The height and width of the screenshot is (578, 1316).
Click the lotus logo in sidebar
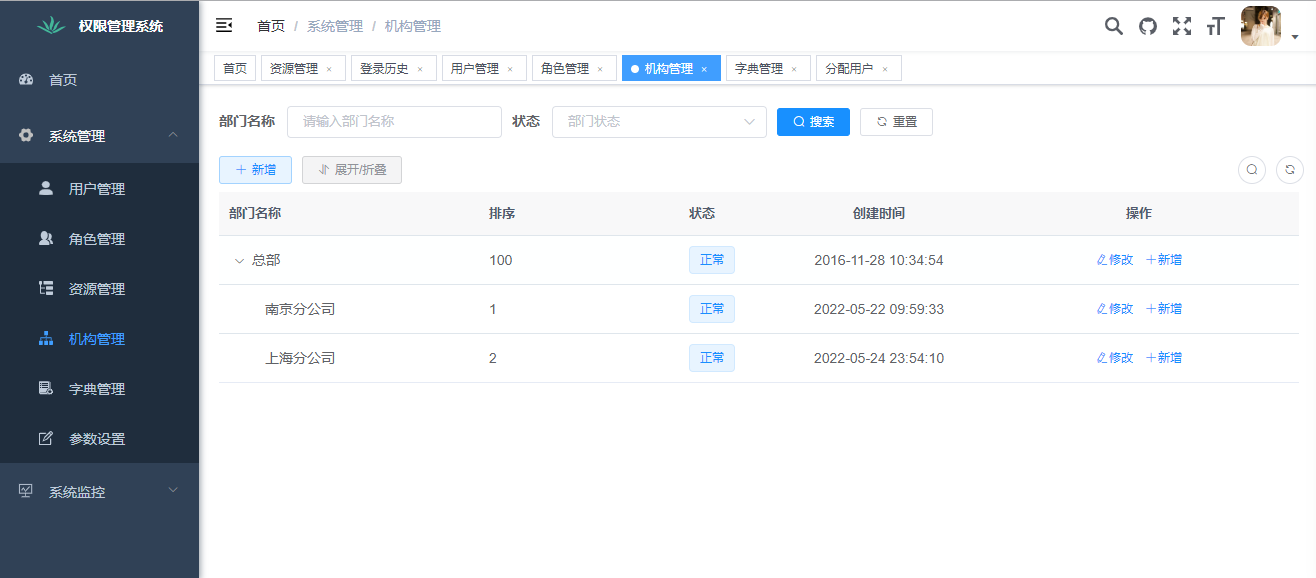point(51,26)
